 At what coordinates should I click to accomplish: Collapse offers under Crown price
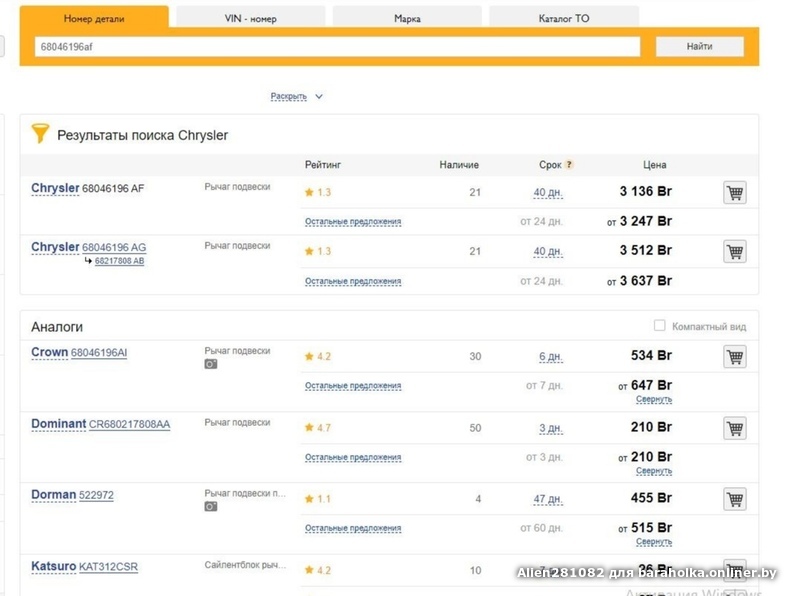[654, 399]
